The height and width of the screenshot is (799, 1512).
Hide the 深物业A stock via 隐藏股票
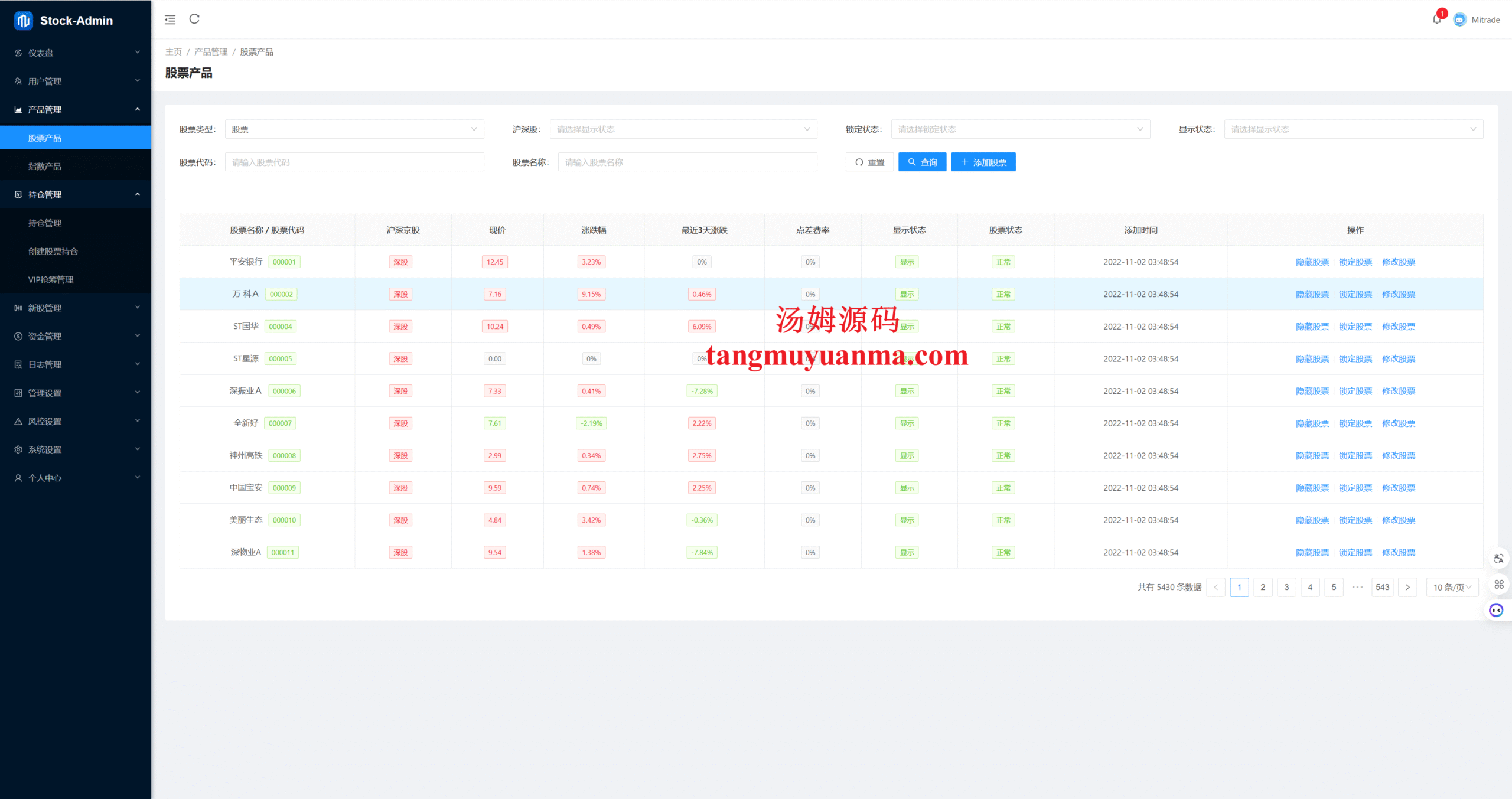pos(1312,552)
